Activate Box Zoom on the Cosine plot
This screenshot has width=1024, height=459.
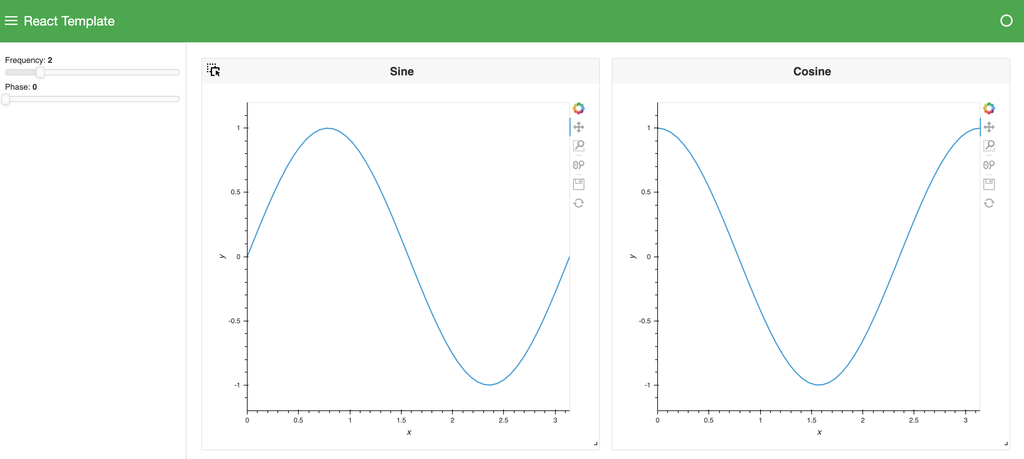989,146
